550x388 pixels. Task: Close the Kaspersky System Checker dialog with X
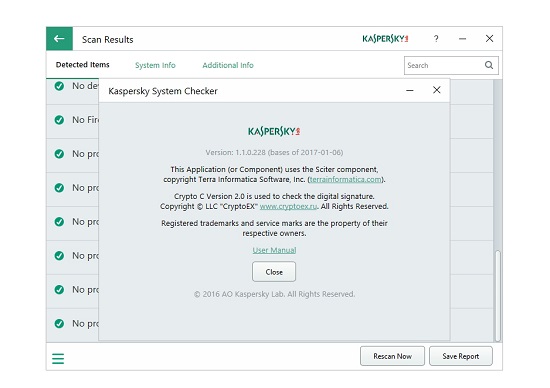point(436,90)
